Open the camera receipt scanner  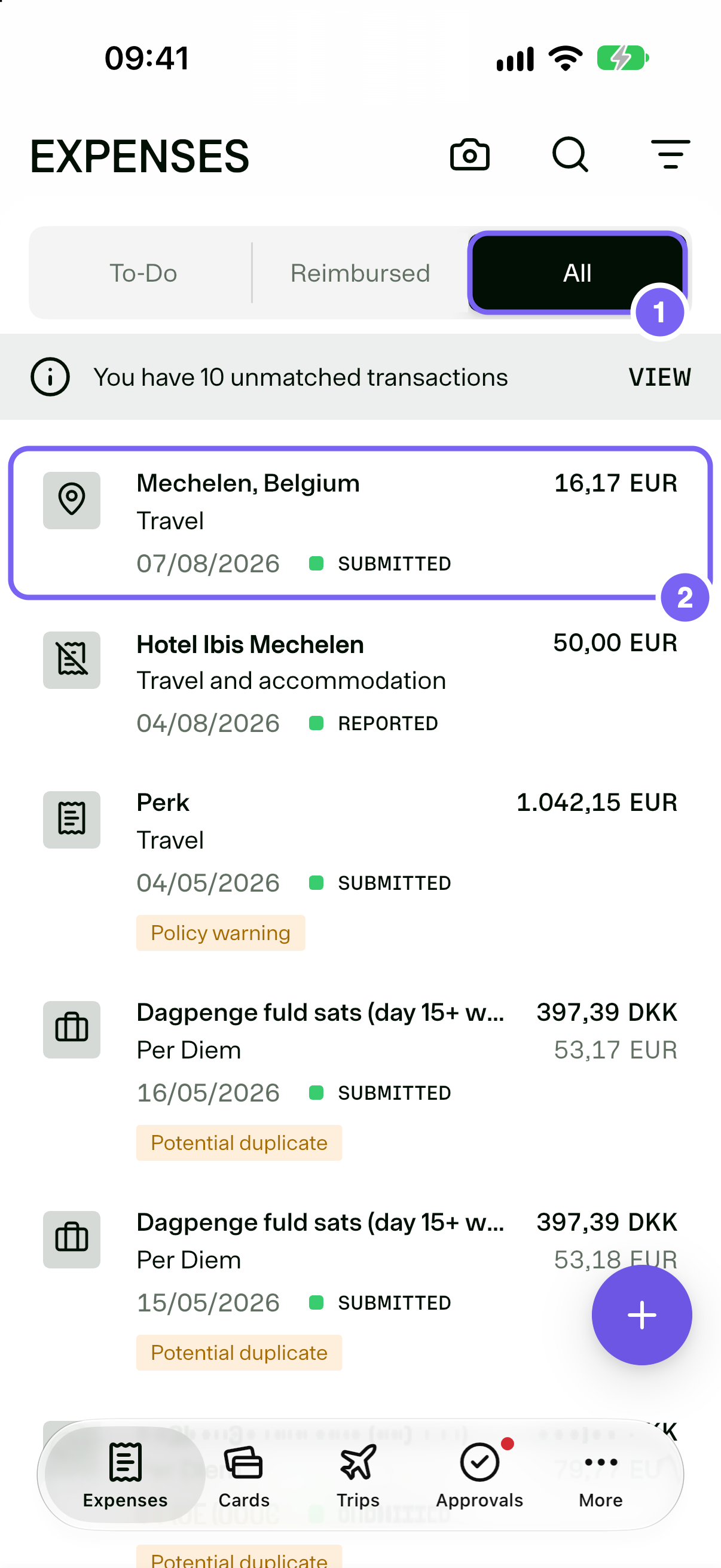point(469,155)
